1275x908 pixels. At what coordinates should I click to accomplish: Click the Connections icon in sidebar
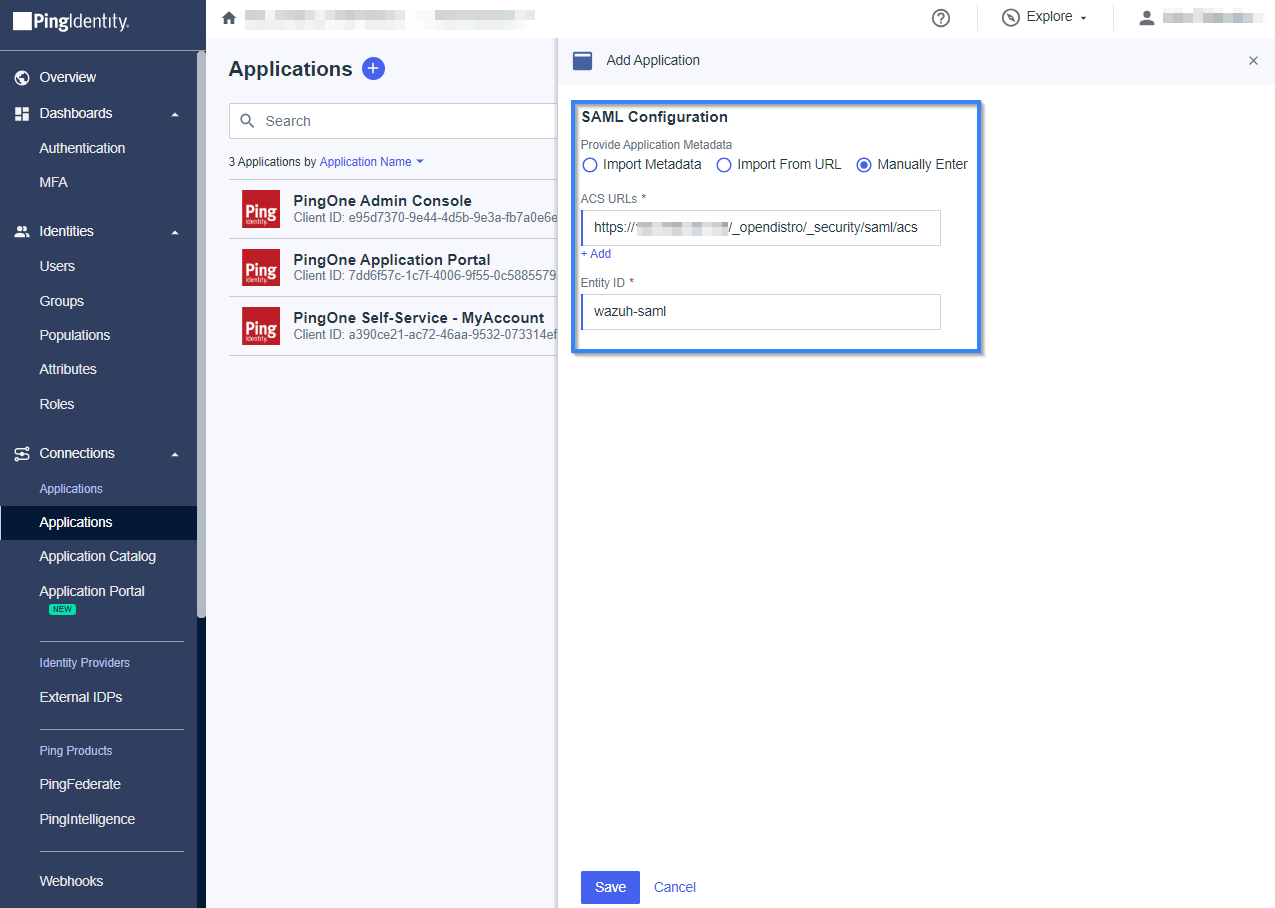21,453
